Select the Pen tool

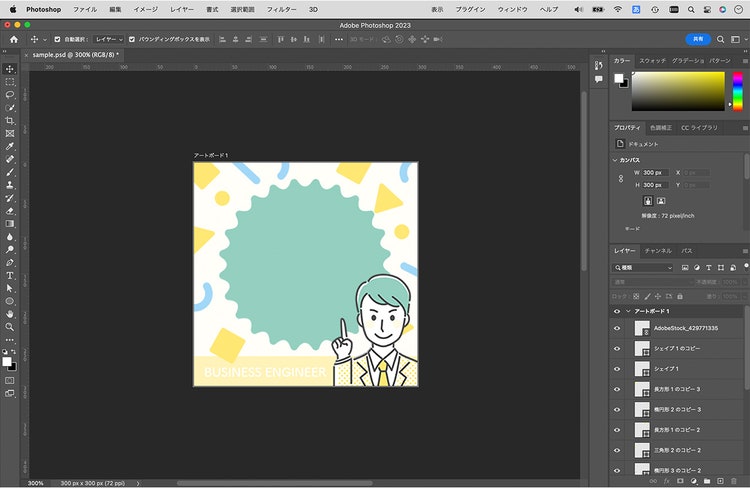10,263
